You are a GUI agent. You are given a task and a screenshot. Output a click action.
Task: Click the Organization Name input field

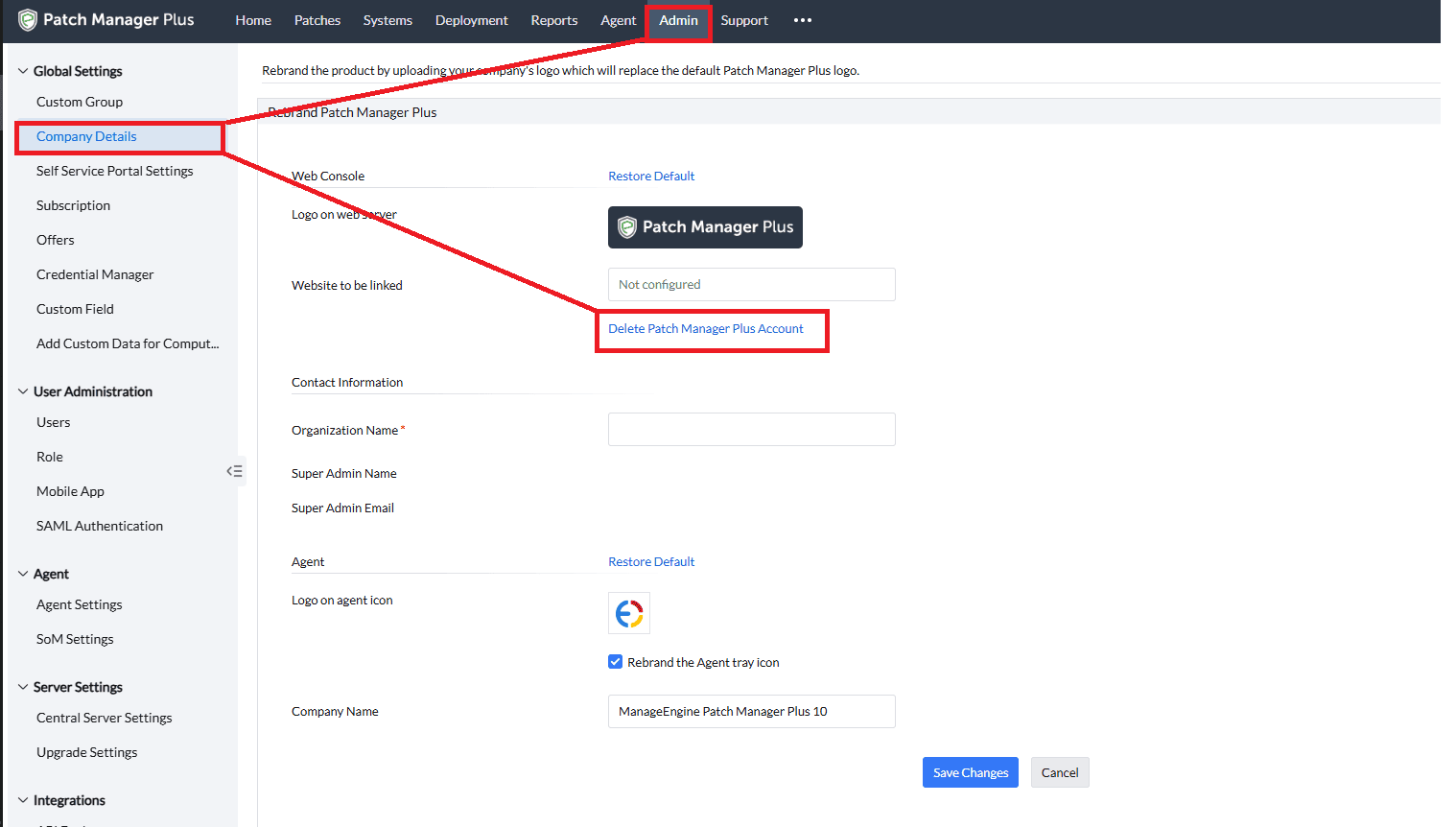tap(751, 430)
